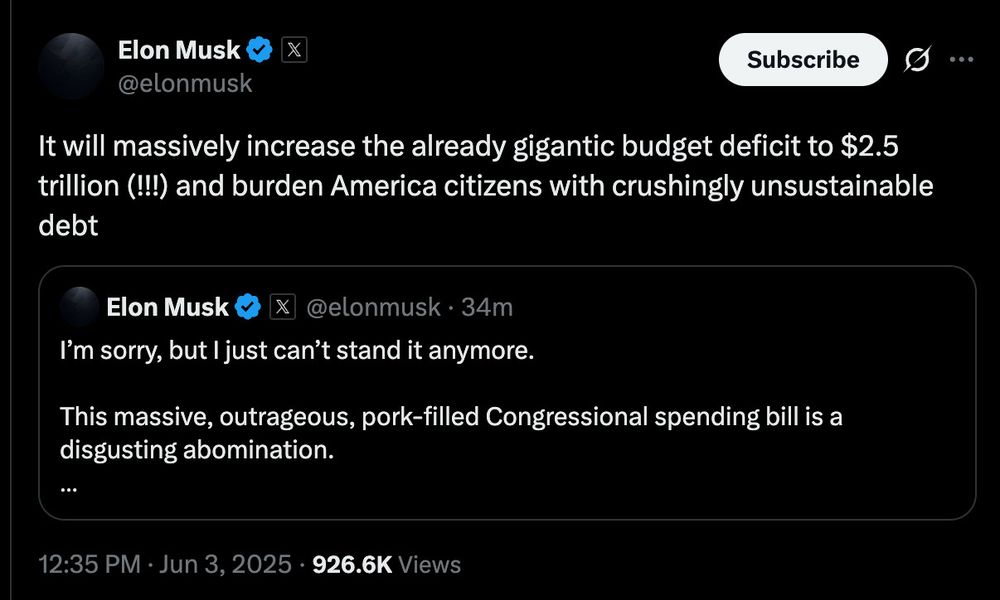Click the main tweet text body
The height and width of the screenshot is (600, 1000).
click(480, 185)
